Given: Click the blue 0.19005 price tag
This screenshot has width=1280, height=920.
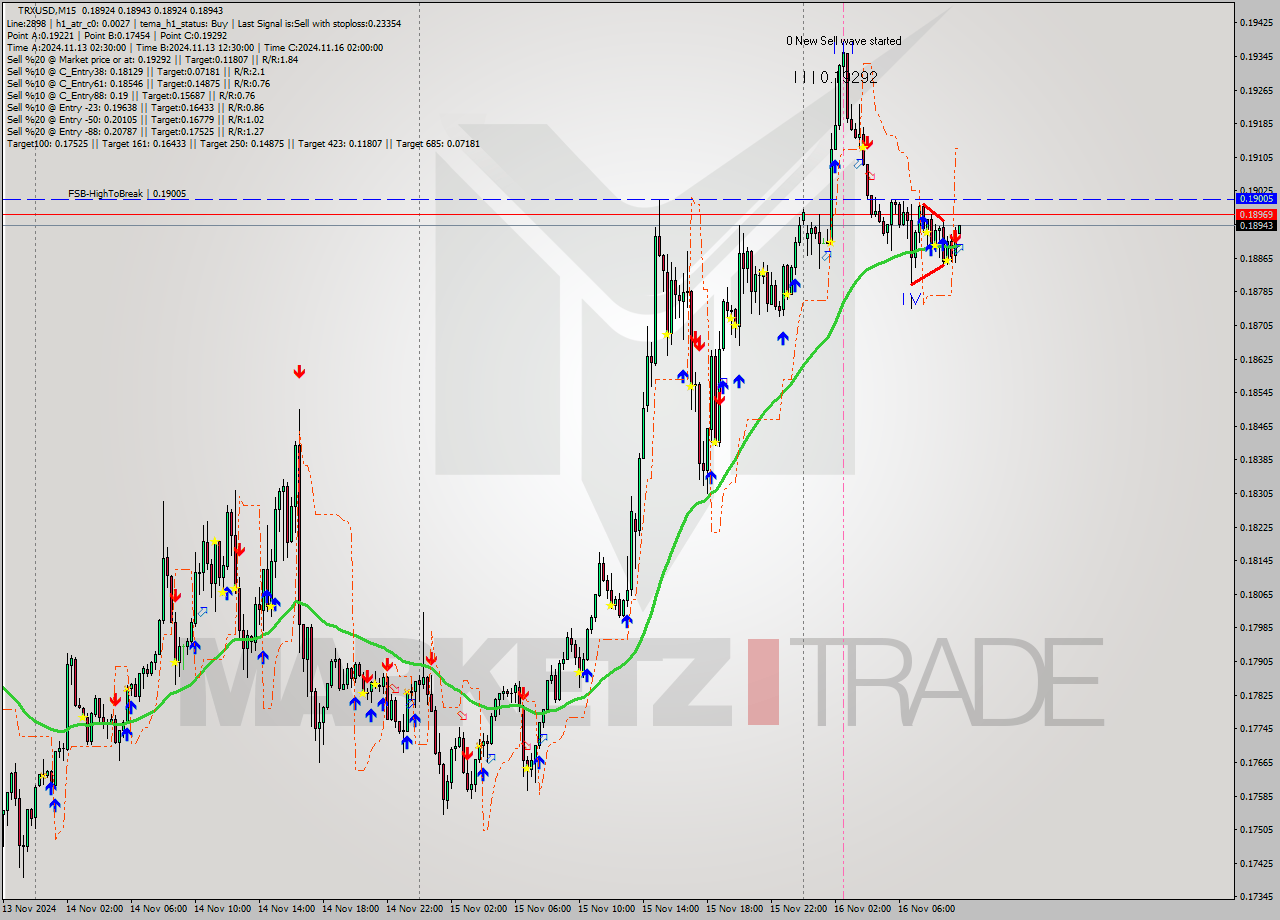Looking at the screenshot, I should click(x=1256, y=199).
